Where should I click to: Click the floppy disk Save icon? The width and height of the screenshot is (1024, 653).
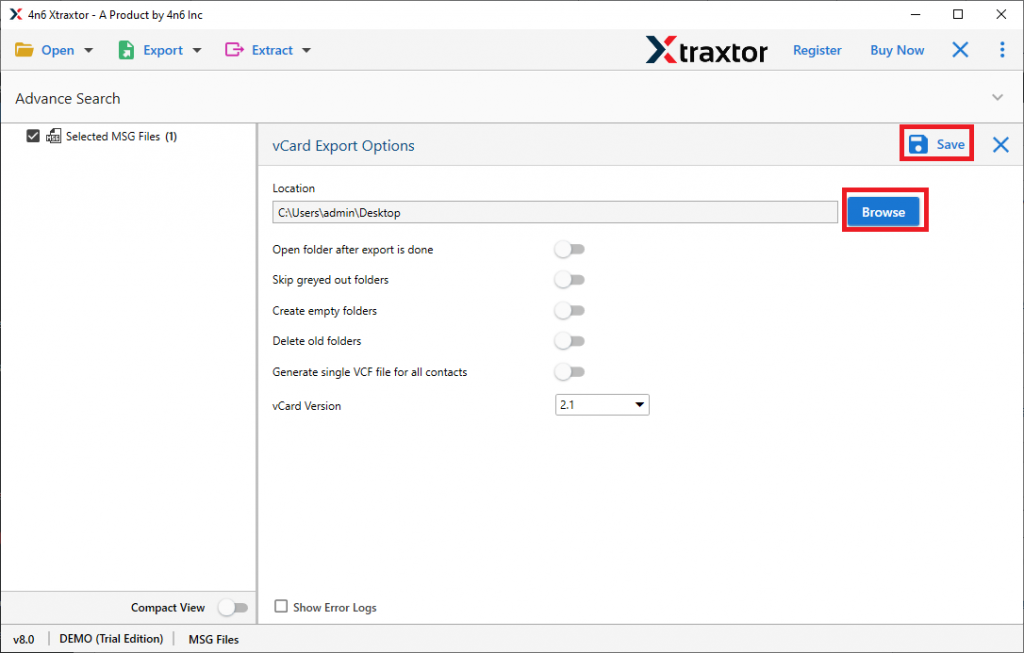click(x=918, y=145)
